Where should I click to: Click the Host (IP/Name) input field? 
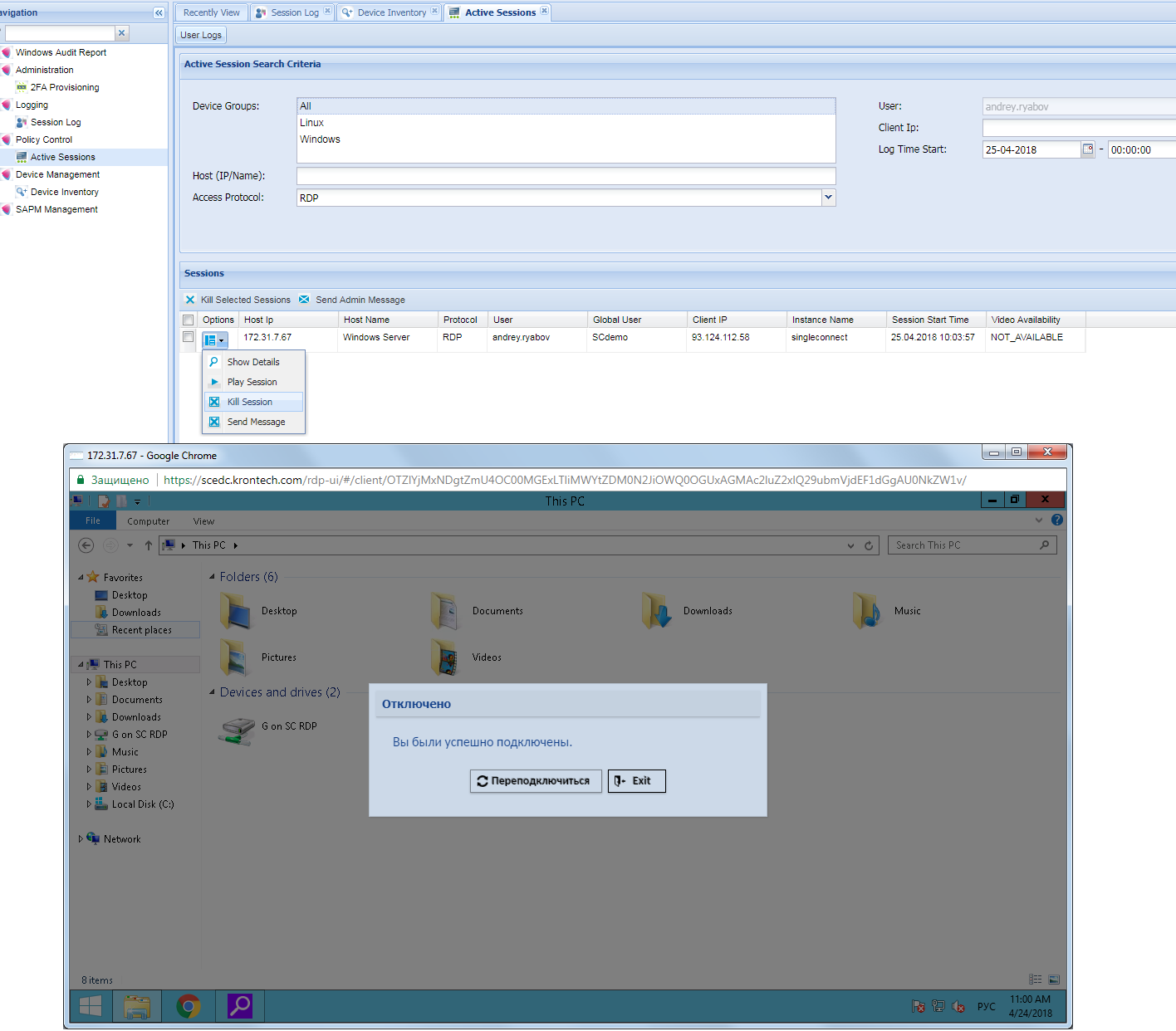pyautogui.click(x=566, y=176)
